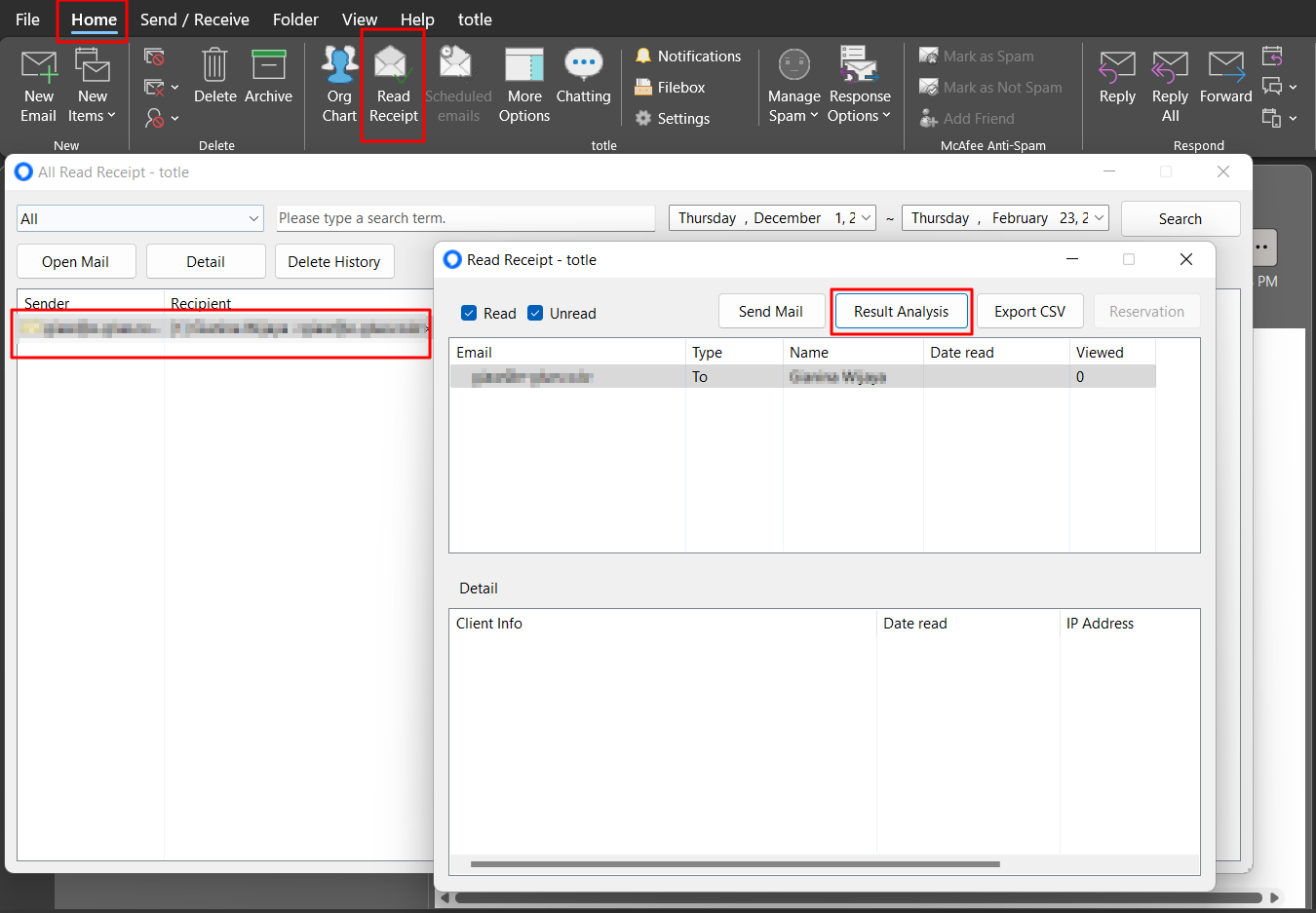
Task: Click the IP Address column header
Action: 1129,624
